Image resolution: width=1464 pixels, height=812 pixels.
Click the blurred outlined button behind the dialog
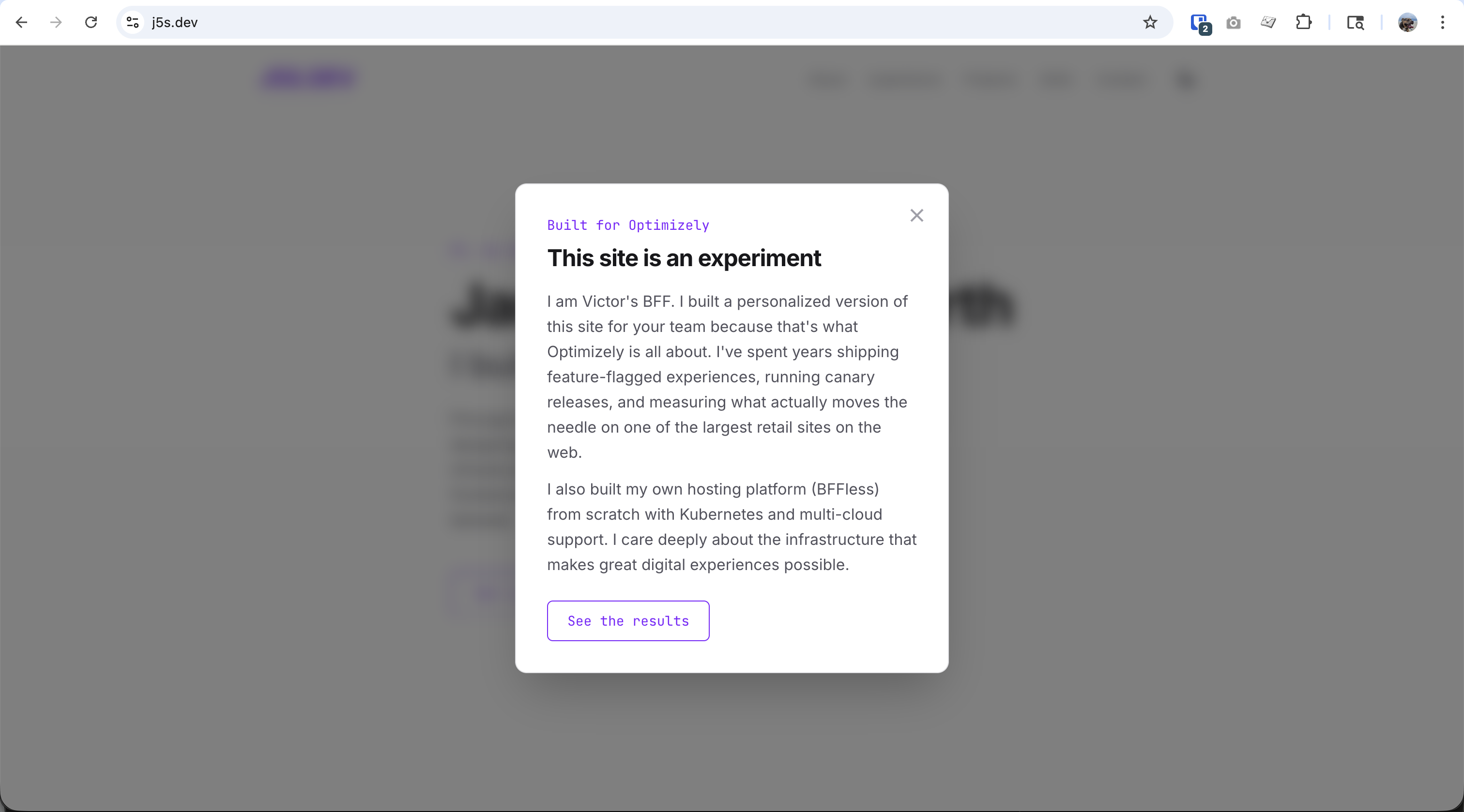484,591
